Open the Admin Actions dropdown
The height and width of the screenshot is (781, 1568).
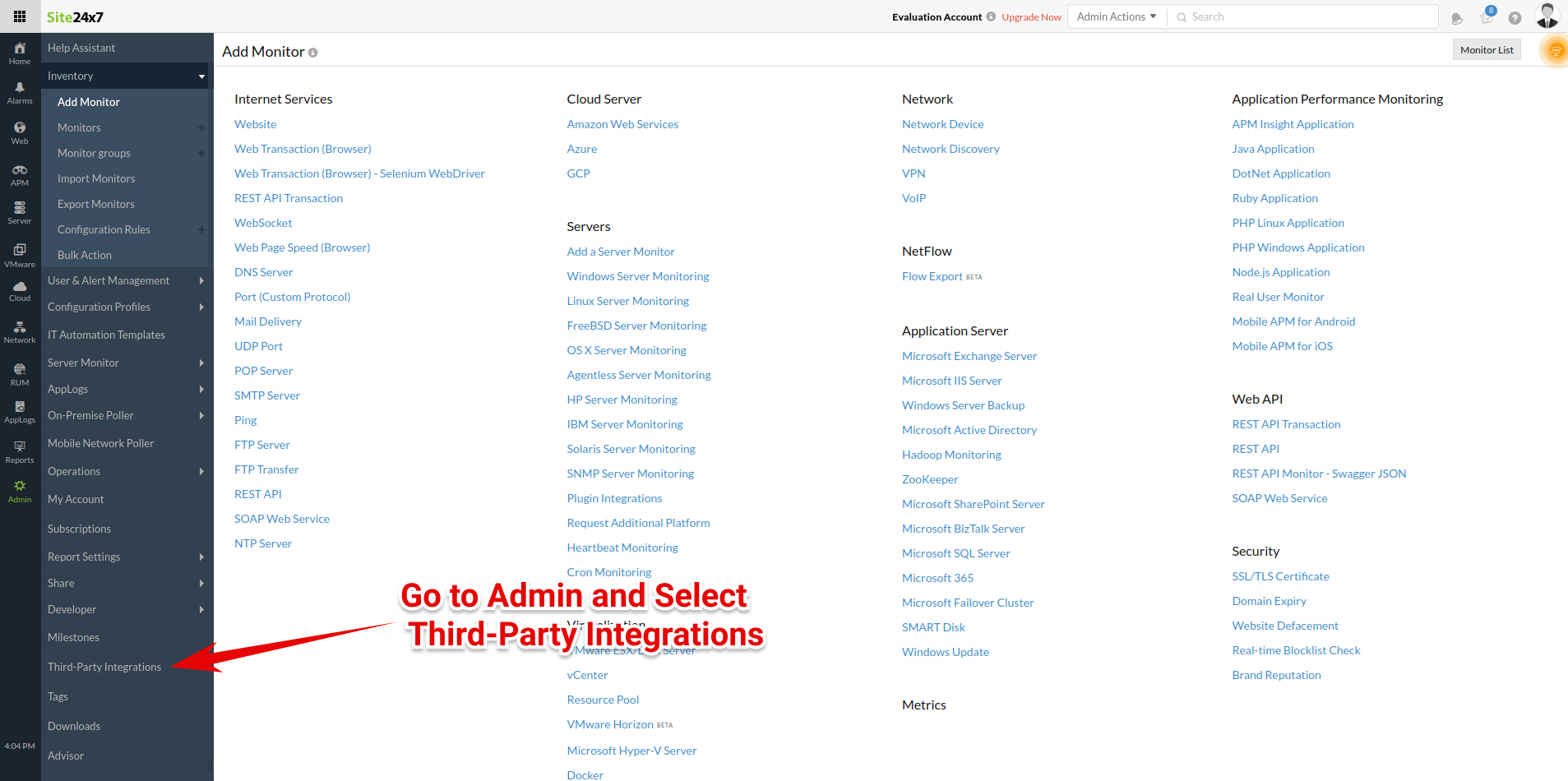1117,16
